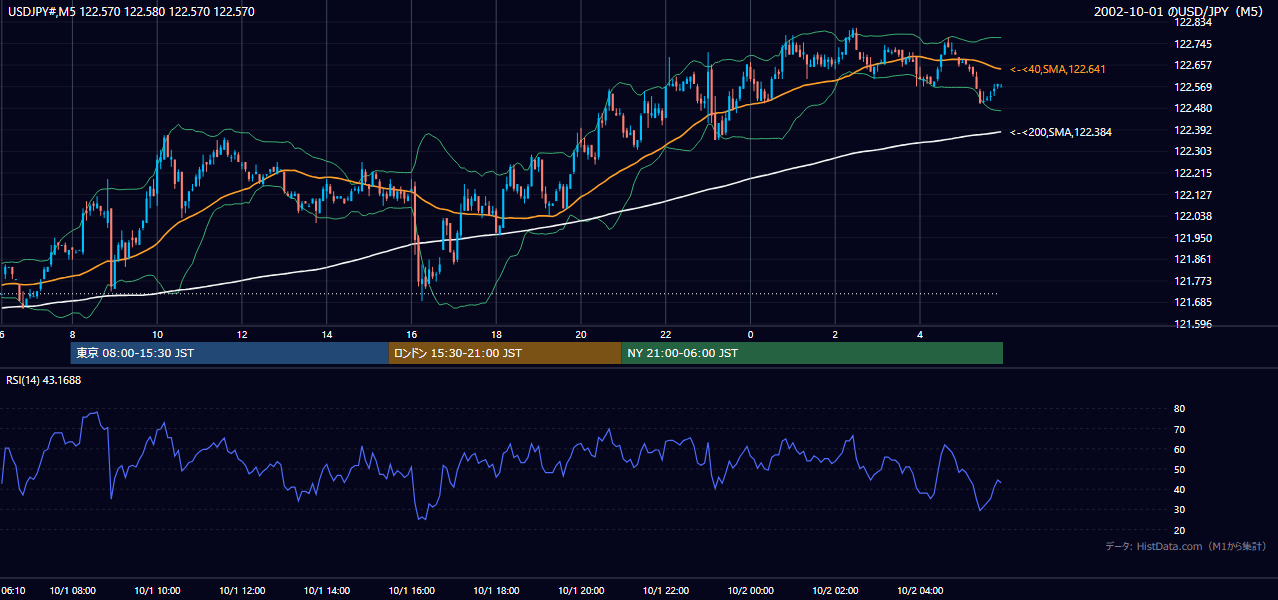Click hour label 14 under price chart
This screenshot has height=600, width=1278.
click(x=327, y=335)
